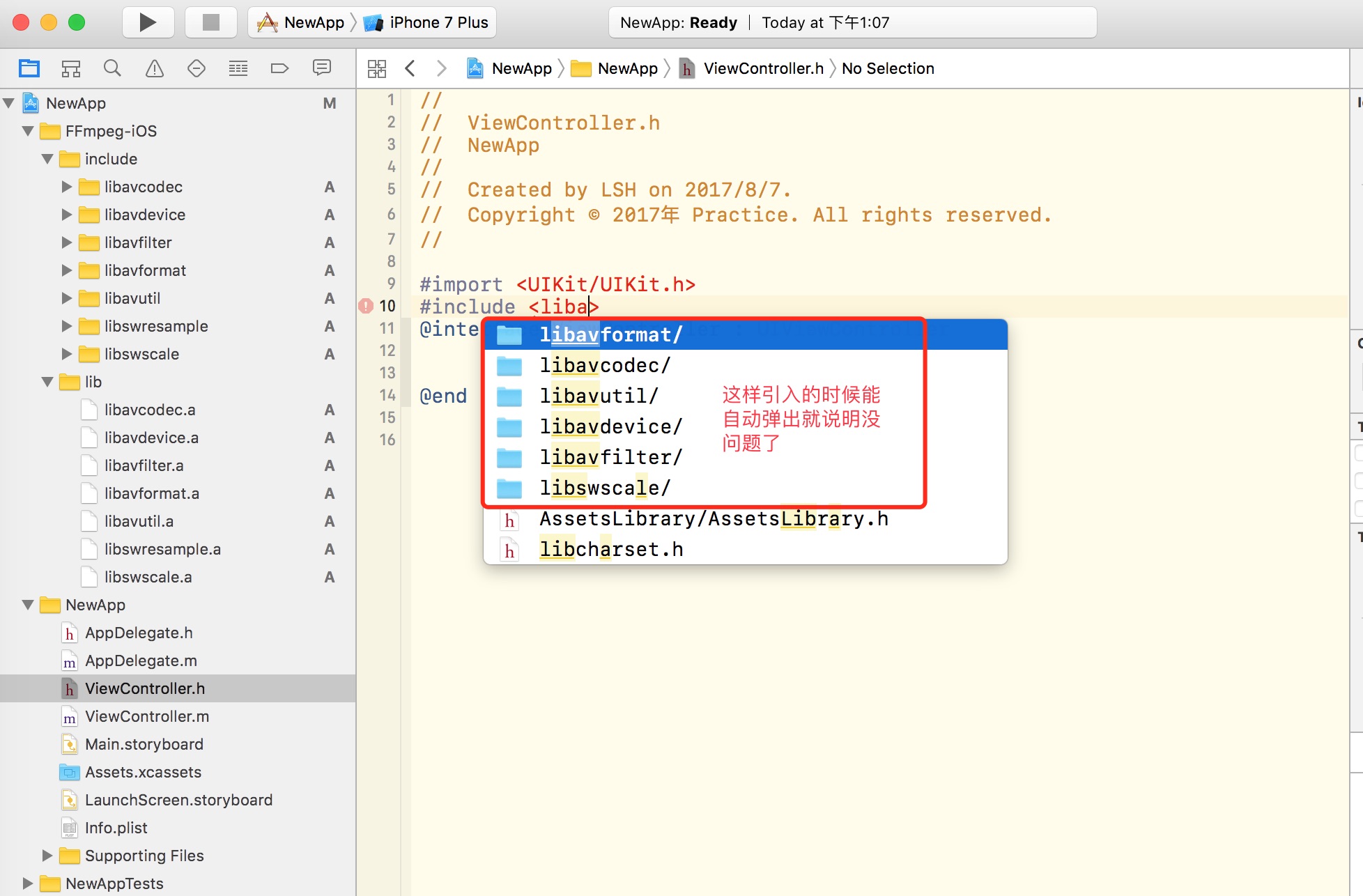This screenshot has height=896, width=1363.
Task: Choose libcharset.h completion suggestion
Action: coord(610,550)
